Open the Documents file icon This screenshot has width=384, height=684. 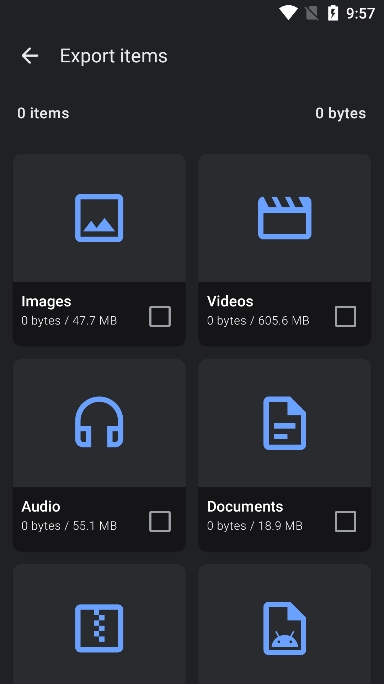pos(285,423)
